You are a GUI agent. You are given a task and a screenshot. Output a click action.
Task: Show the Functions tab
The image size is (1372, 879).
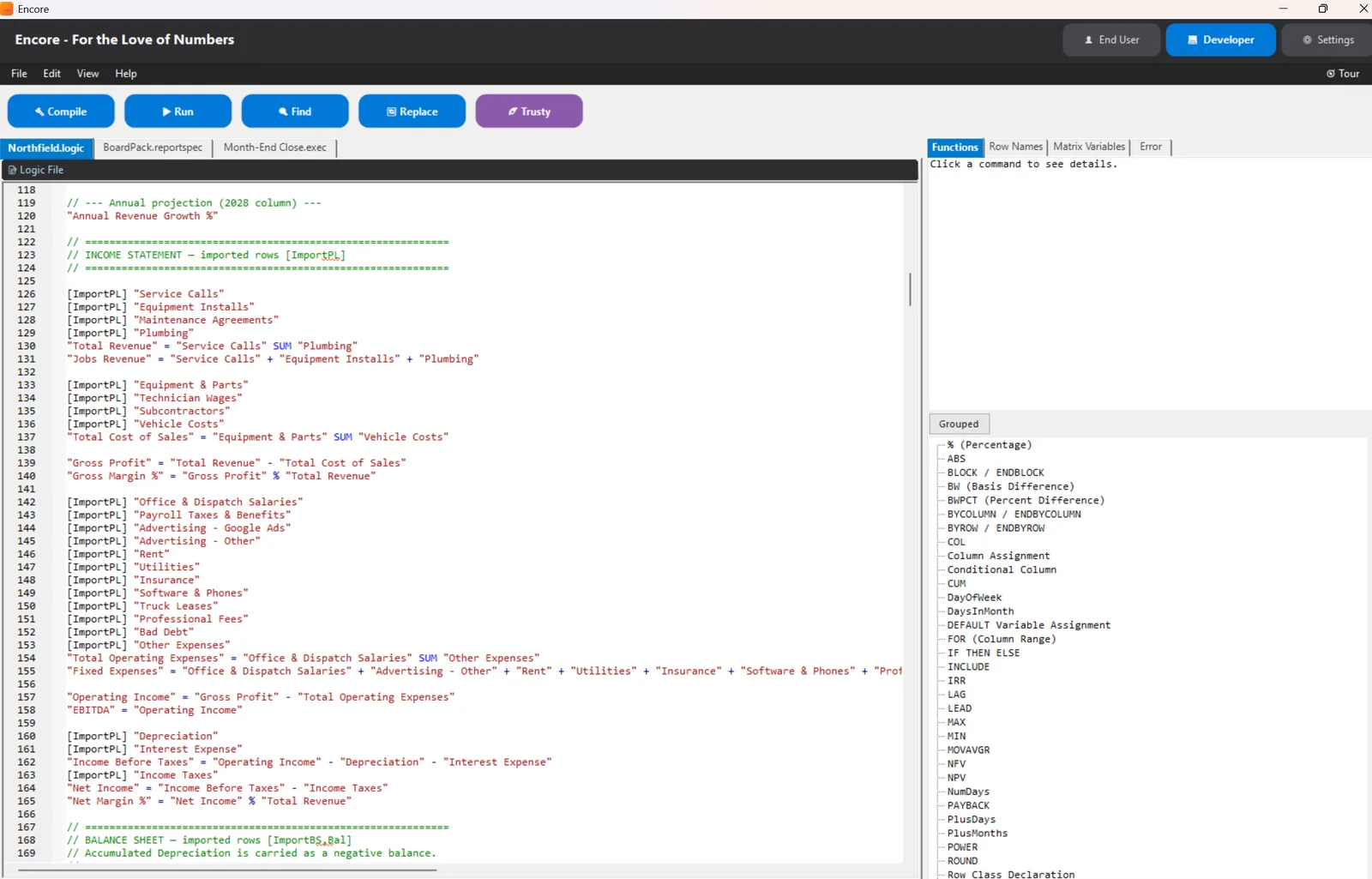point(954,148)
